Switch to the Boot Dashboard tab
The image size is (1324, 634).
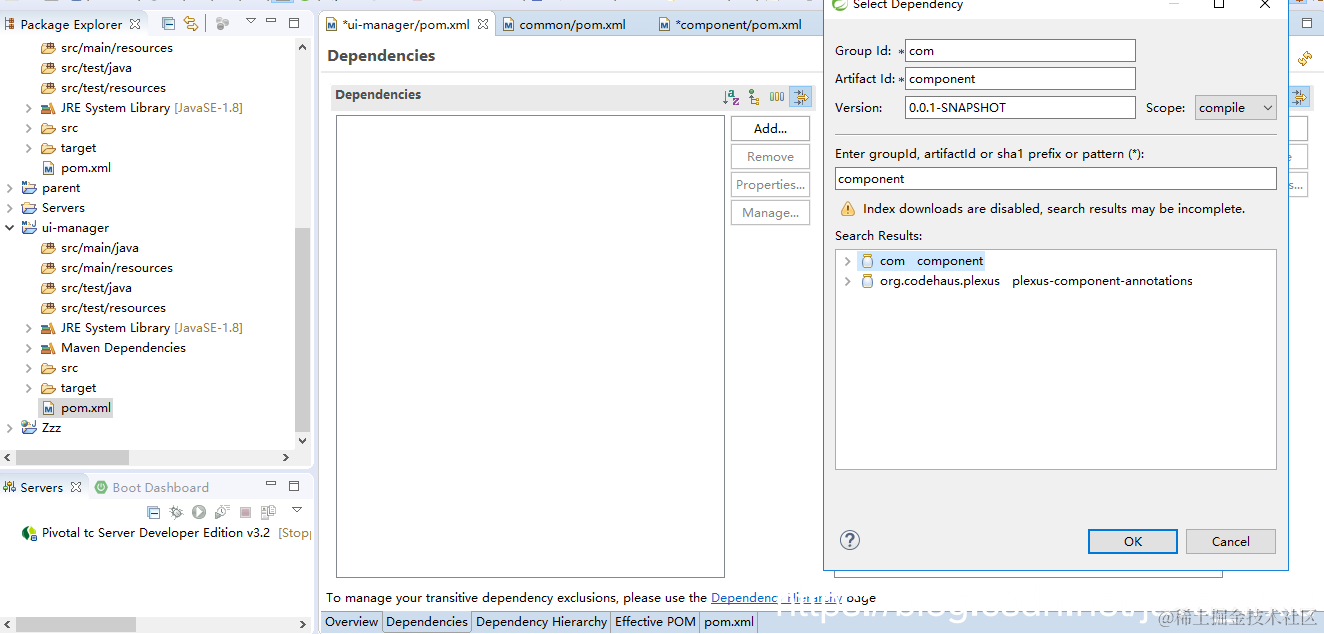152,487
